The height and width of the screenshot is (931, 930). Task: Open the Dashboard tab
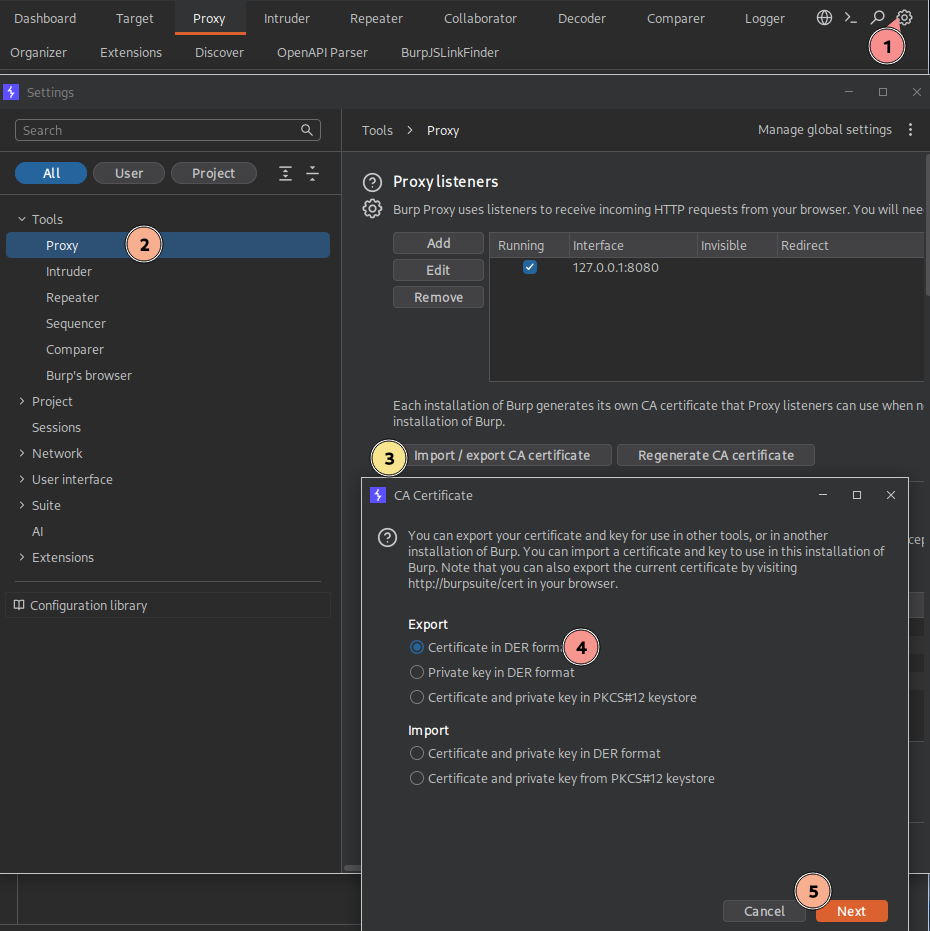(x=45, y=18)
